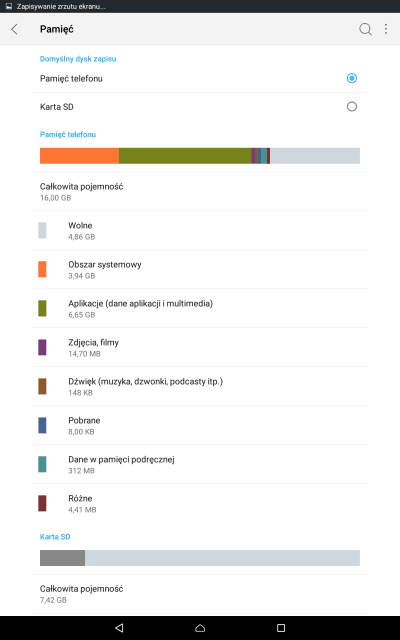Tap Android recent apps square button

(281, 628)
